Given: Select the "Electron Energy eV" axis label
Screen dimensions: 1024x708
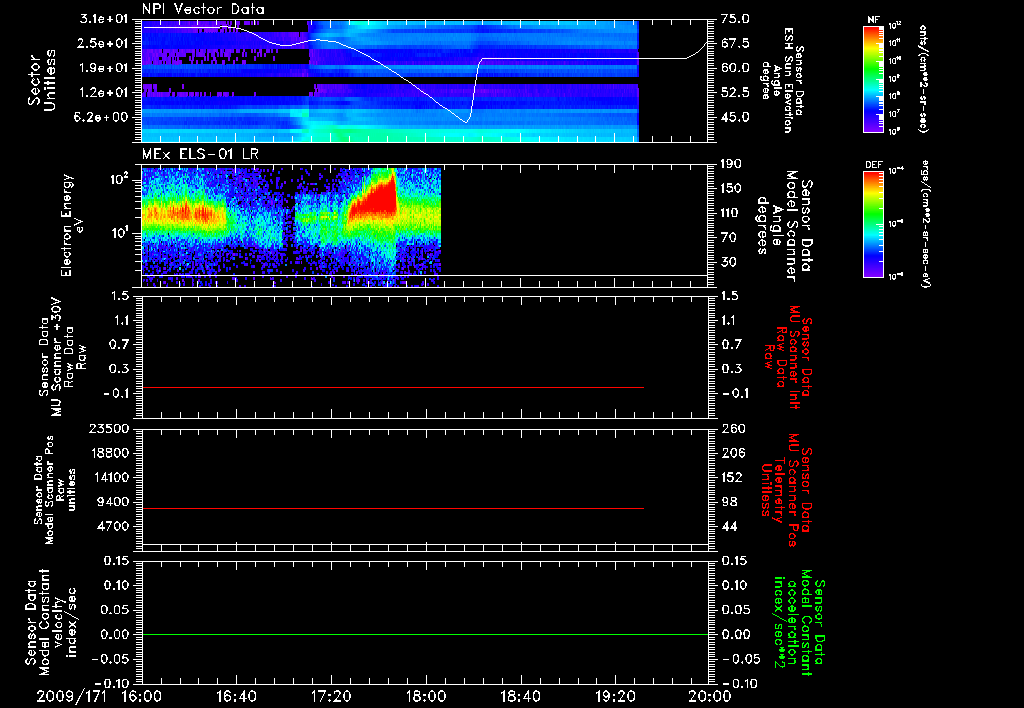Looking at the screenshot, I should (x=73, y=225).
